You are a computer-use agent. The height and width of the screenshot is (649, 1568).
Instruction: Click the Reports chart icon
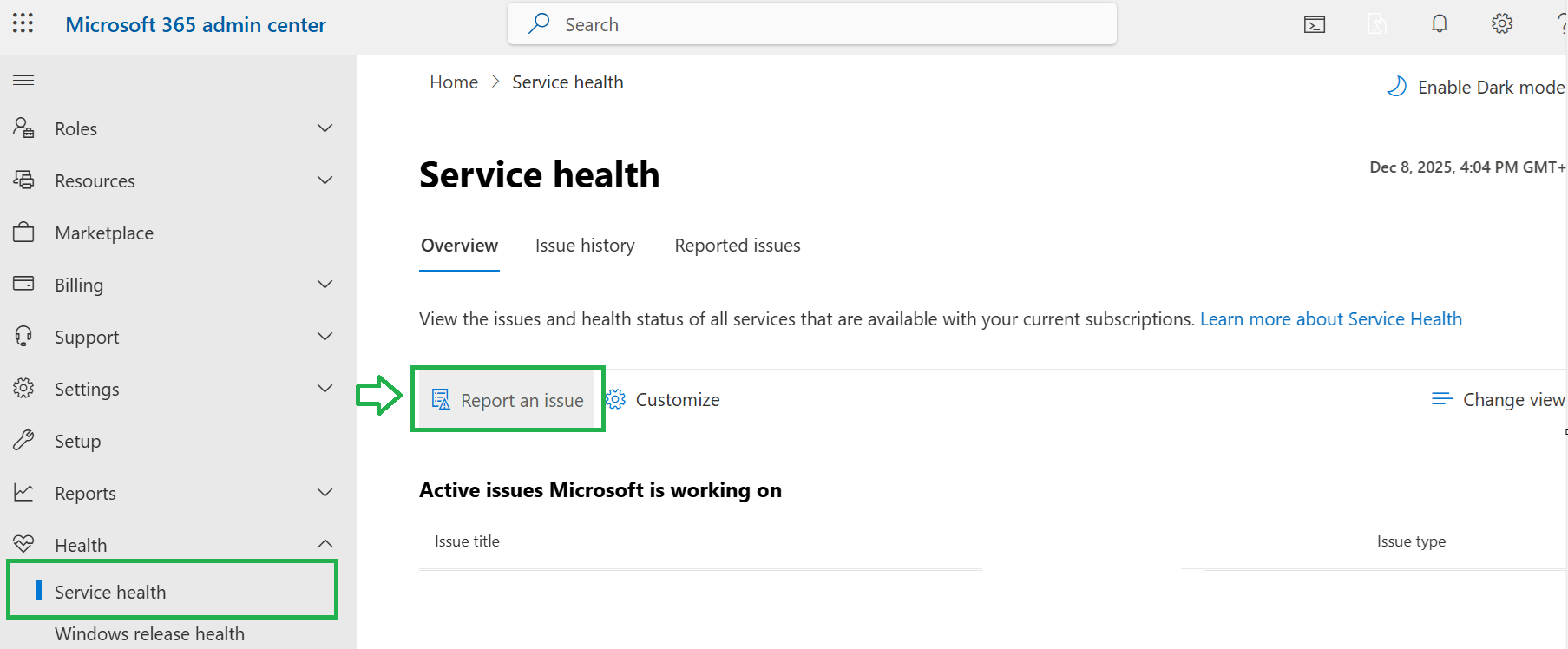(23, 492)
